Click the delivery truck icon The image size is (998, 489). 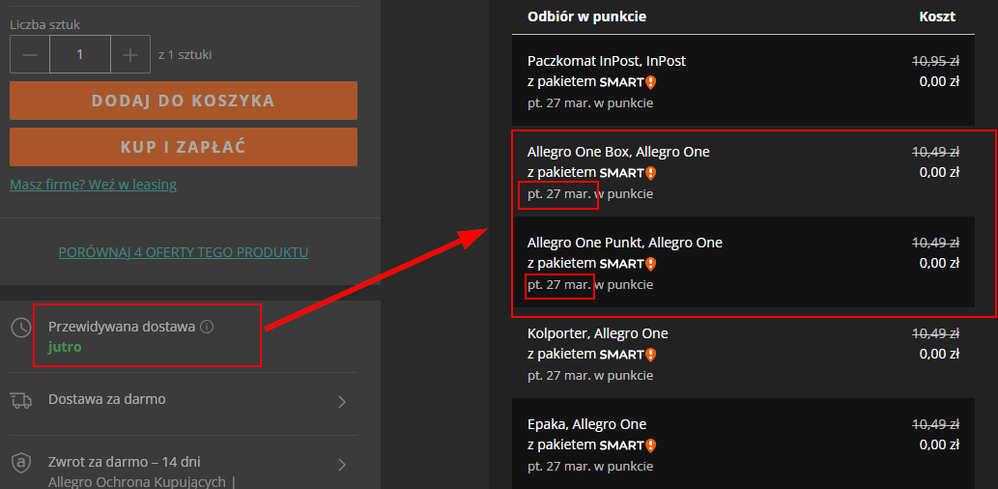pyautogui.click(x=21, y=400)
